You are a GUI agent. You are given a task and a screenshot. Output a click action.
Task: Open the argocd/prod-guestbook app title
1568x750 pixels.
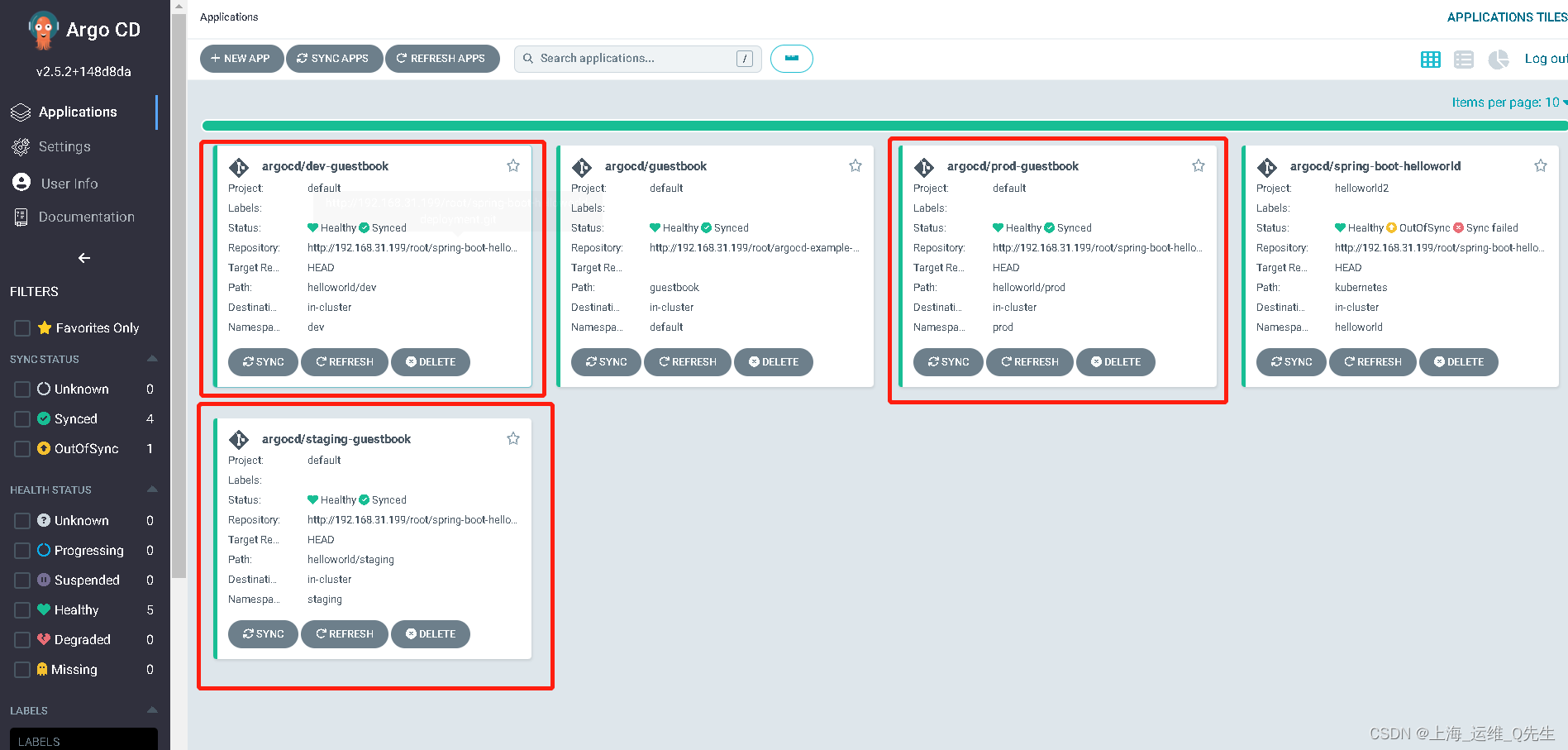(x=1013, y=166)
